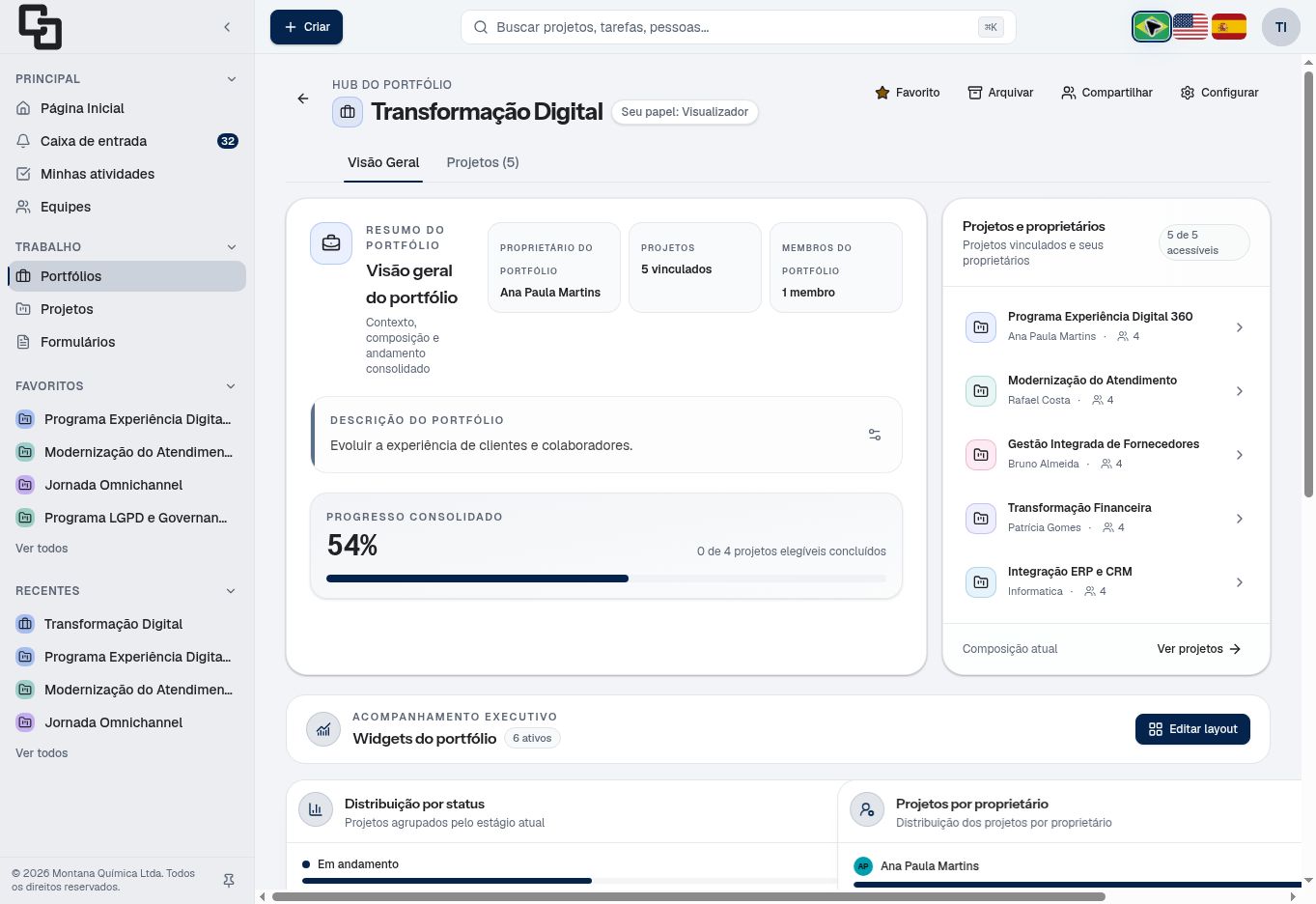Click Ver todos under Recentes

click(42, 753)
